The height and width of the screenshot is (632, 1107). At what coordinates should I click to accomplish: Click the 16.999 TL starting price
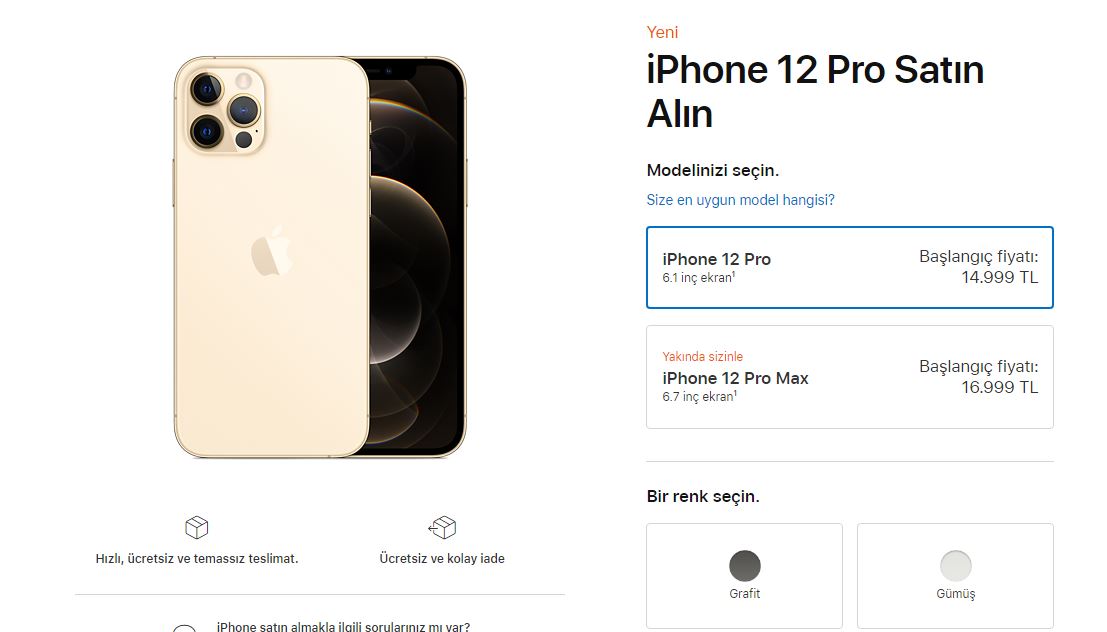click(999, 388)
